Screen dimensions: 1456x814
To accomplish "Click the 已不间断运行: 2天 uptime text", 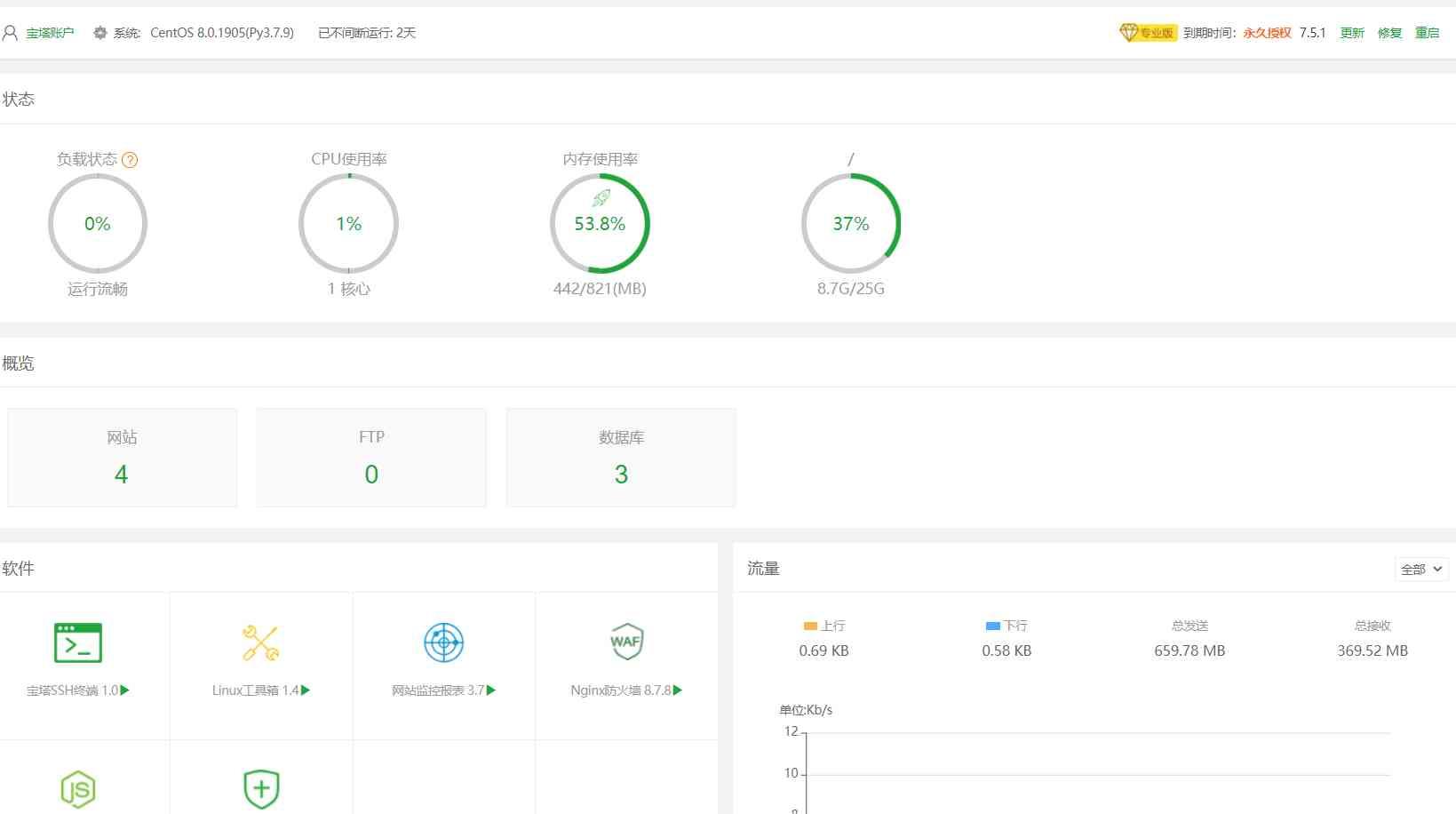I will click(x=367, y=33).
